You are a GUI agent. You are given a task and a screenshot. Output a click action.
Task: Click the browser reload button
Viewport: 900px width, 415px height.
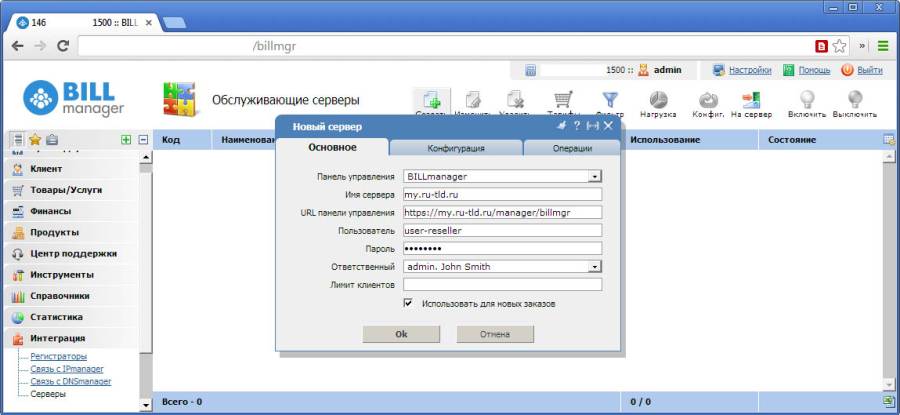63,46
